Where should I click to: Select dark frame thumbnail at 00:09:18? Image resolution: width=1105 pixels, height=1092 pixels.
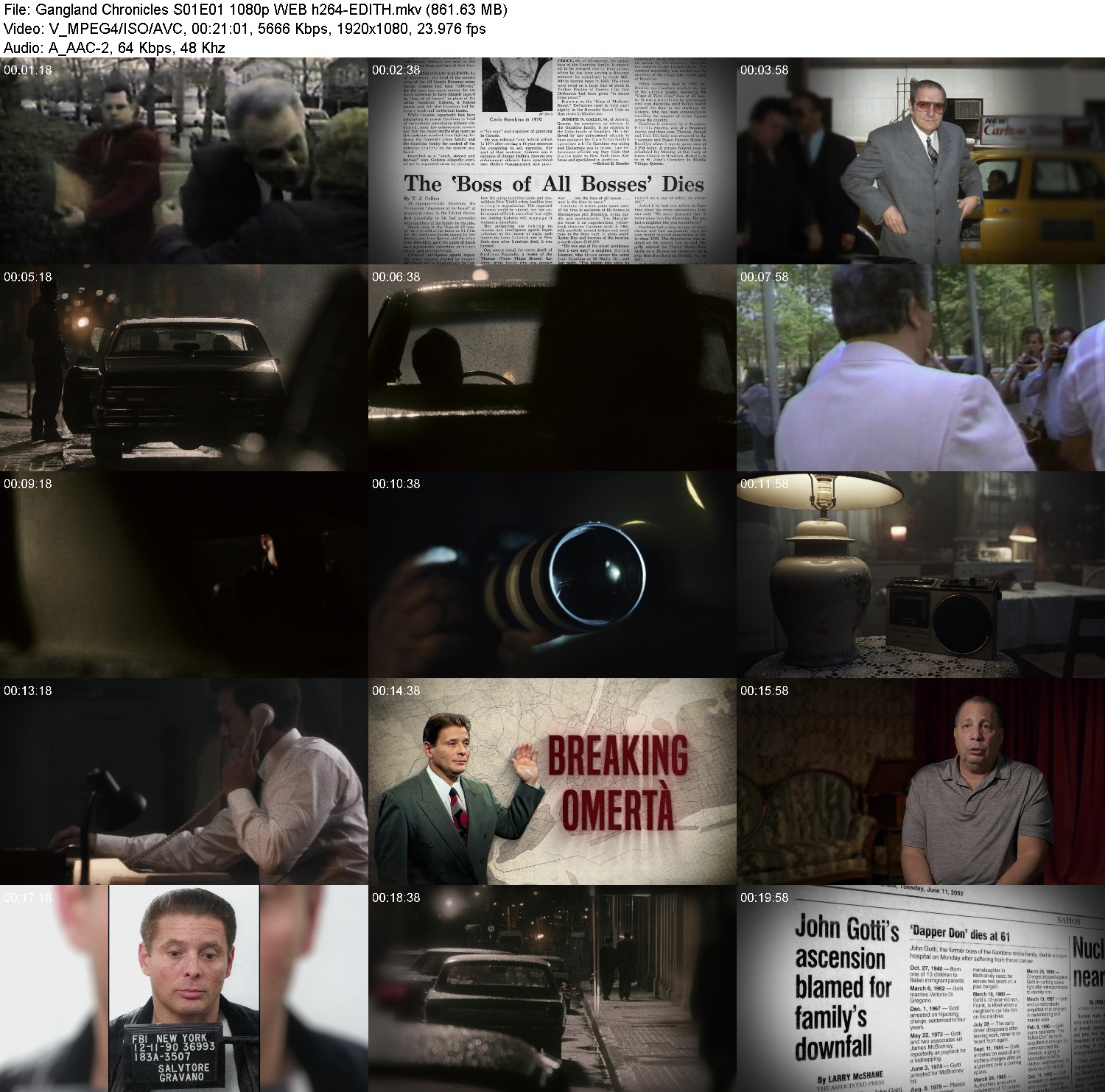pyautogui.click(x=183, y=574)
